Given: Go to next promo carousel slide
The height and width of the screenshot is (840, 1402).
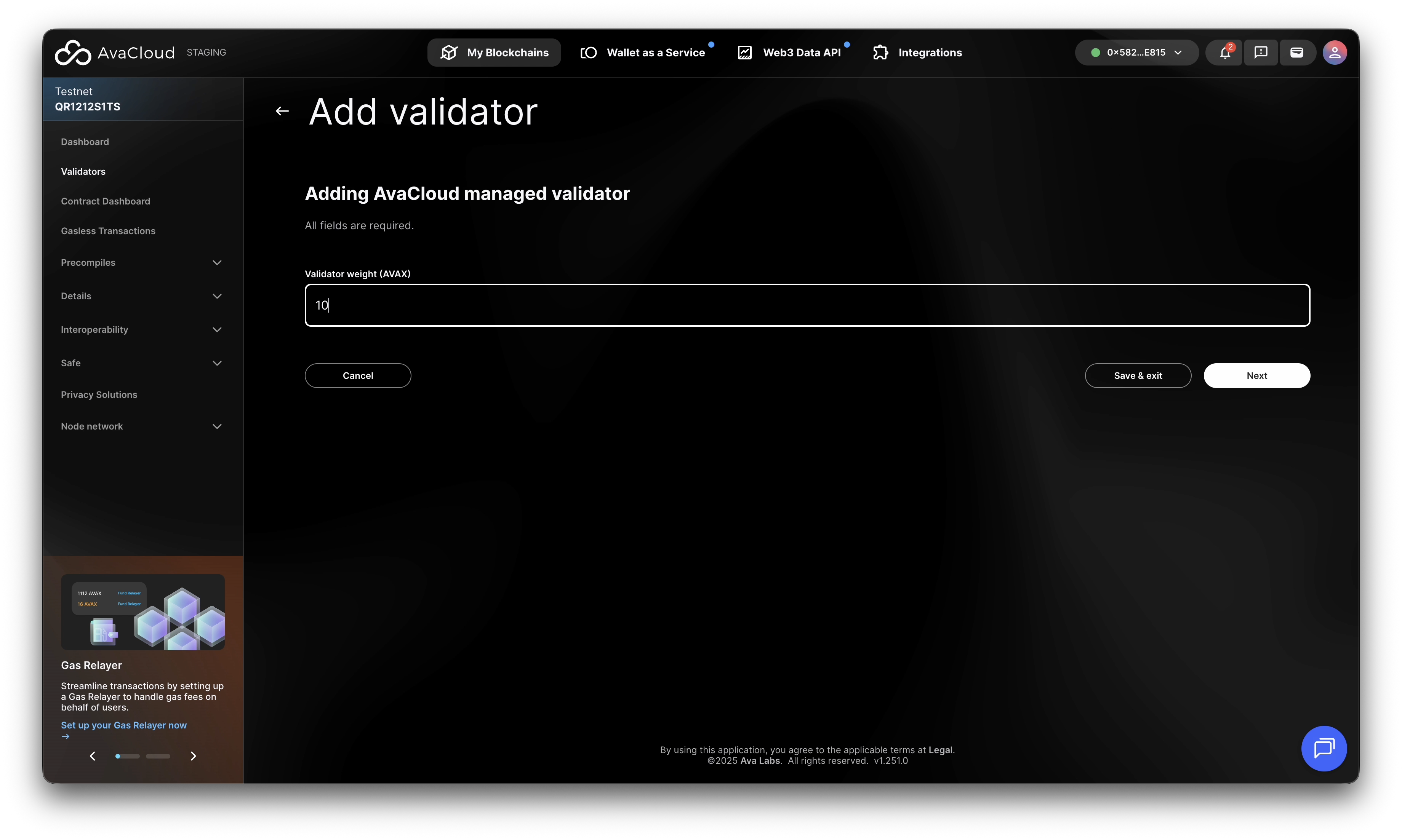Looking at the screenshot, I should [x=193, y=756].
